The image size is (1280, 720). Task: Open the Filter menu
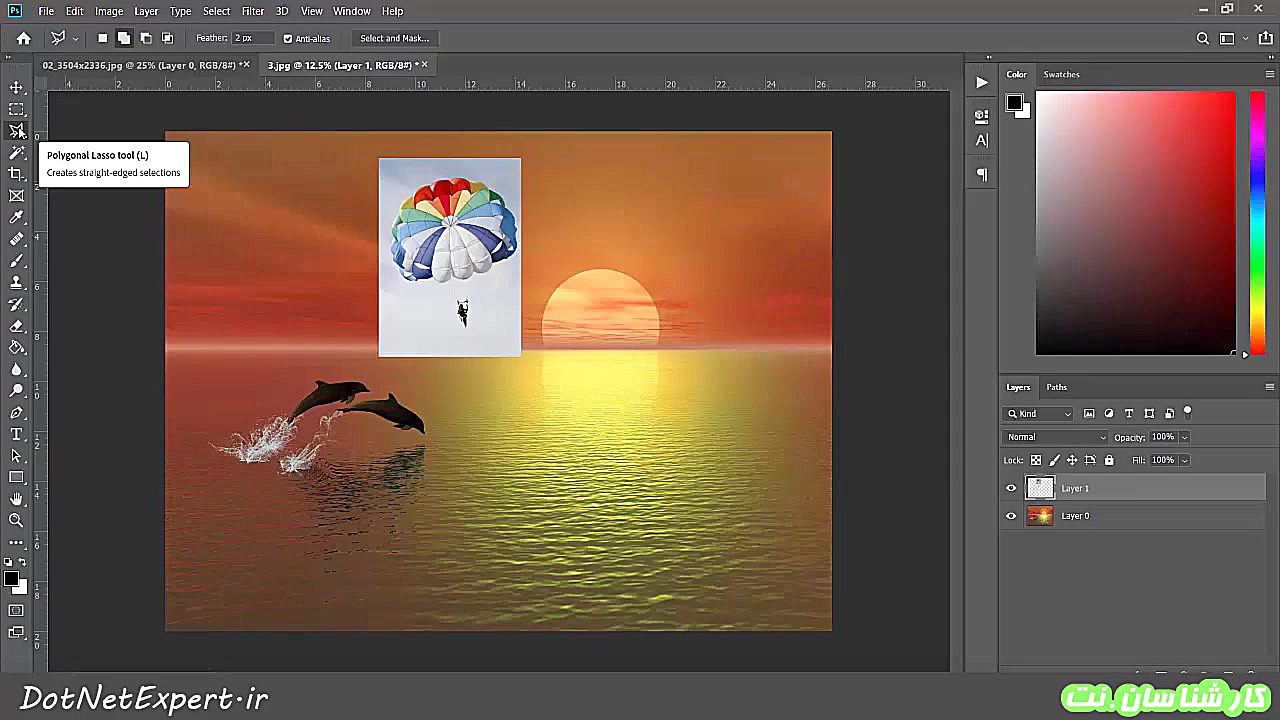coord(252,11)
